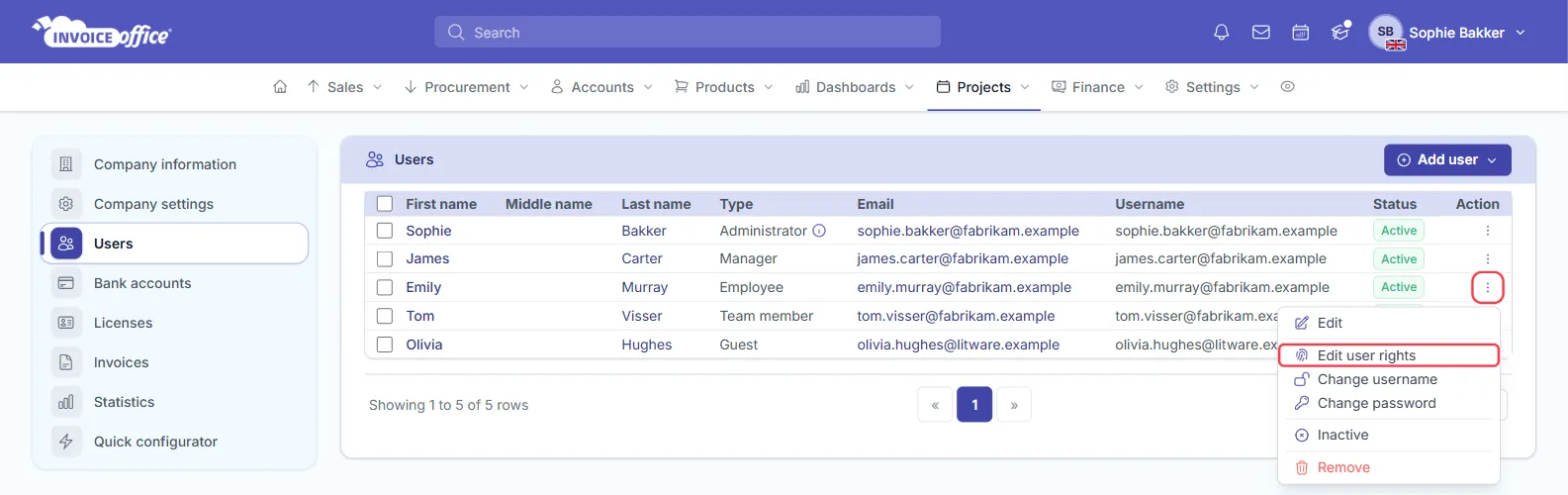
Task: Go to previous page of results
Action: tap(935, 405)
